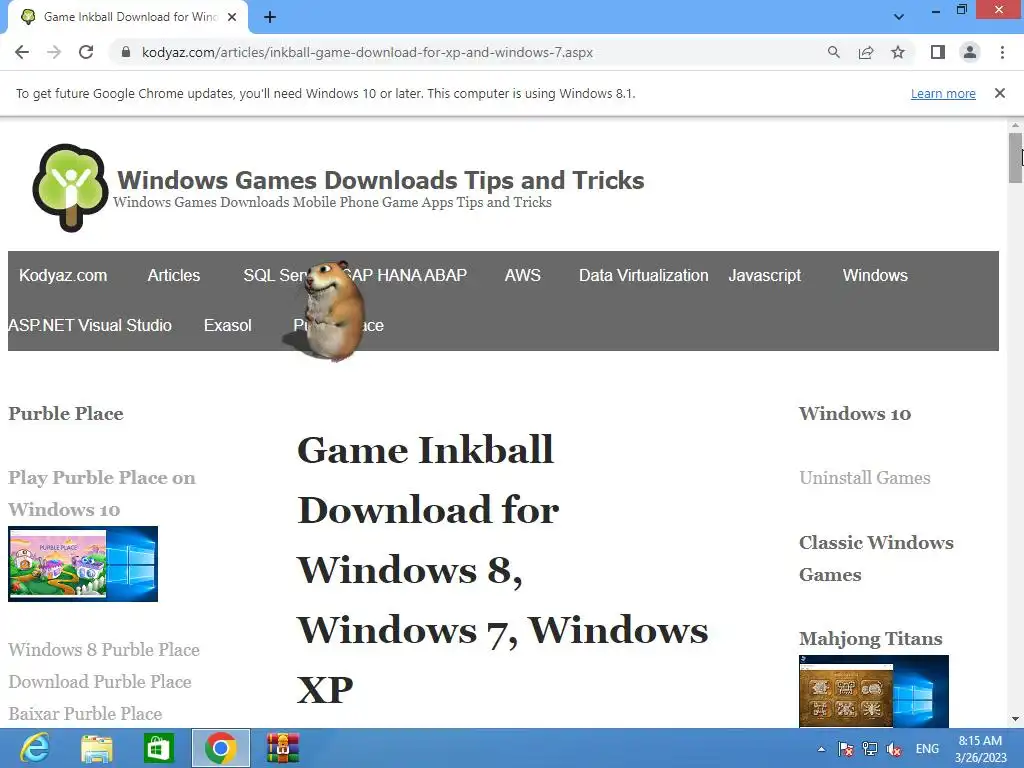Open Windows Games Downloads Tips and Tricks heading
This screenshot has height=768, width=1024.
[x=381, y=180]
